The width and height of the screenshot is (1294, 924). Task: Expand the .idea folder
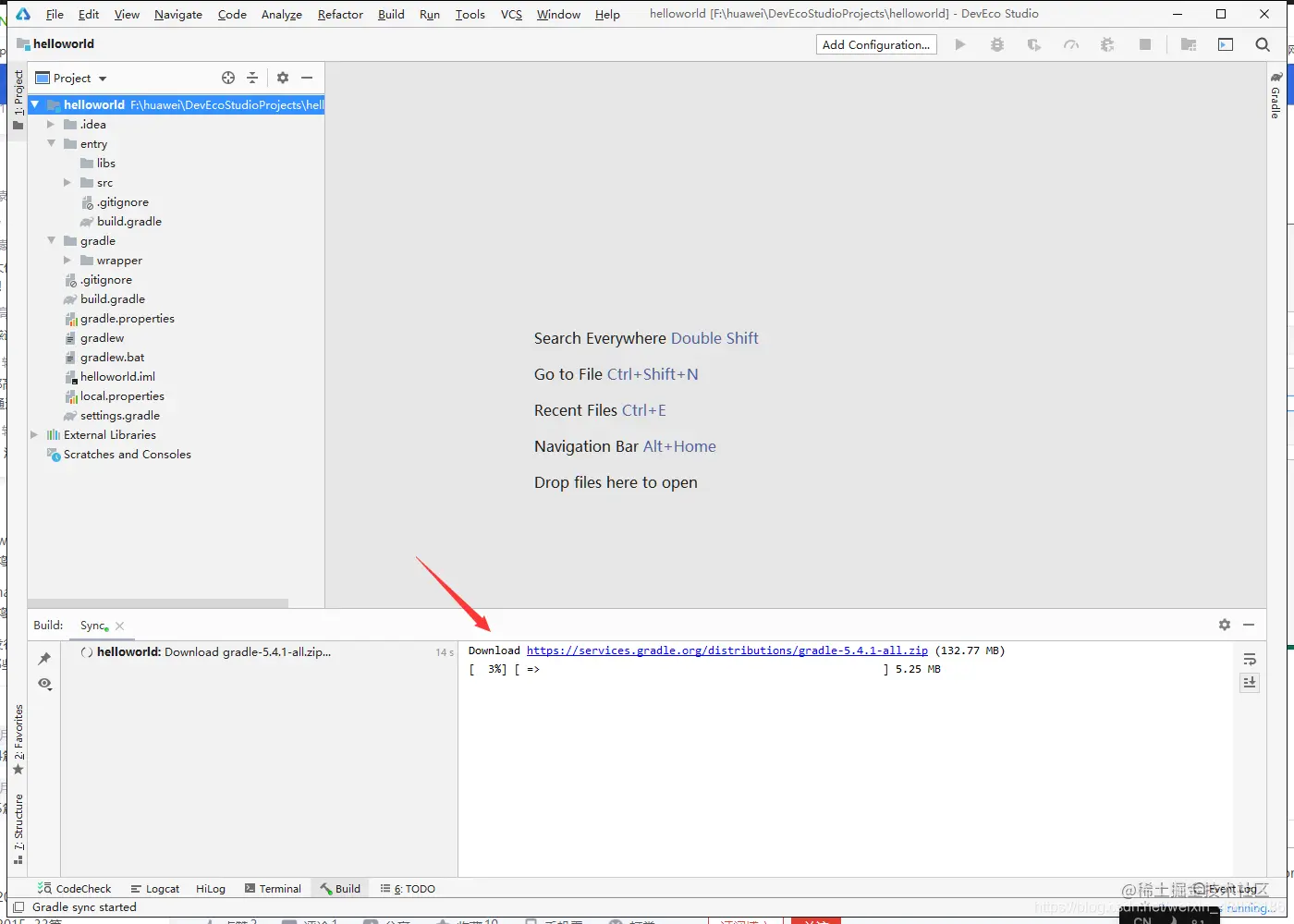click(51, 124)
